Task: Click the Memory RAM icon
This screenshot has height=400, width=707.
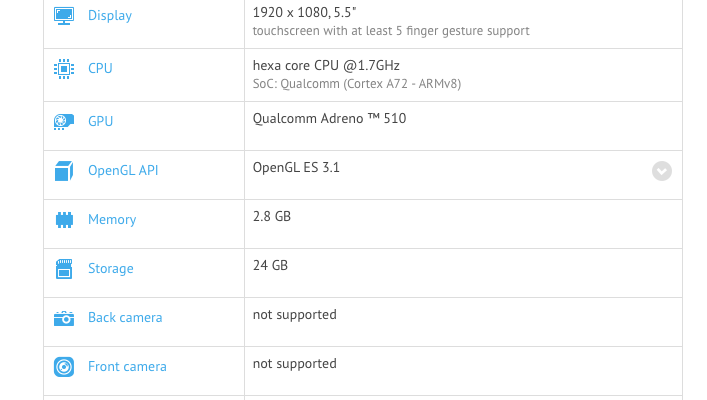Action: (x=64, y=220)
